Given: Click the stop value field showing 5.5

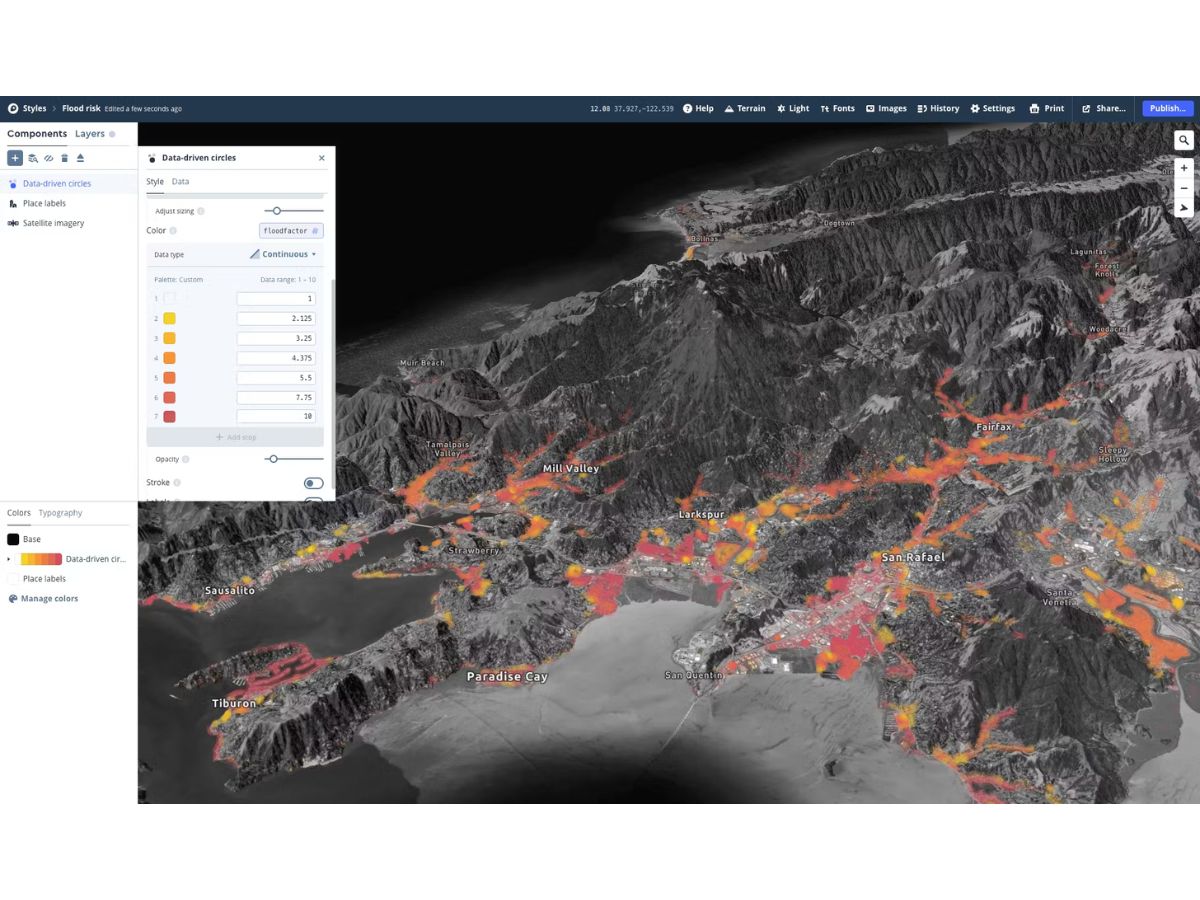Looking at the screenshot, I should pos(276,378).
